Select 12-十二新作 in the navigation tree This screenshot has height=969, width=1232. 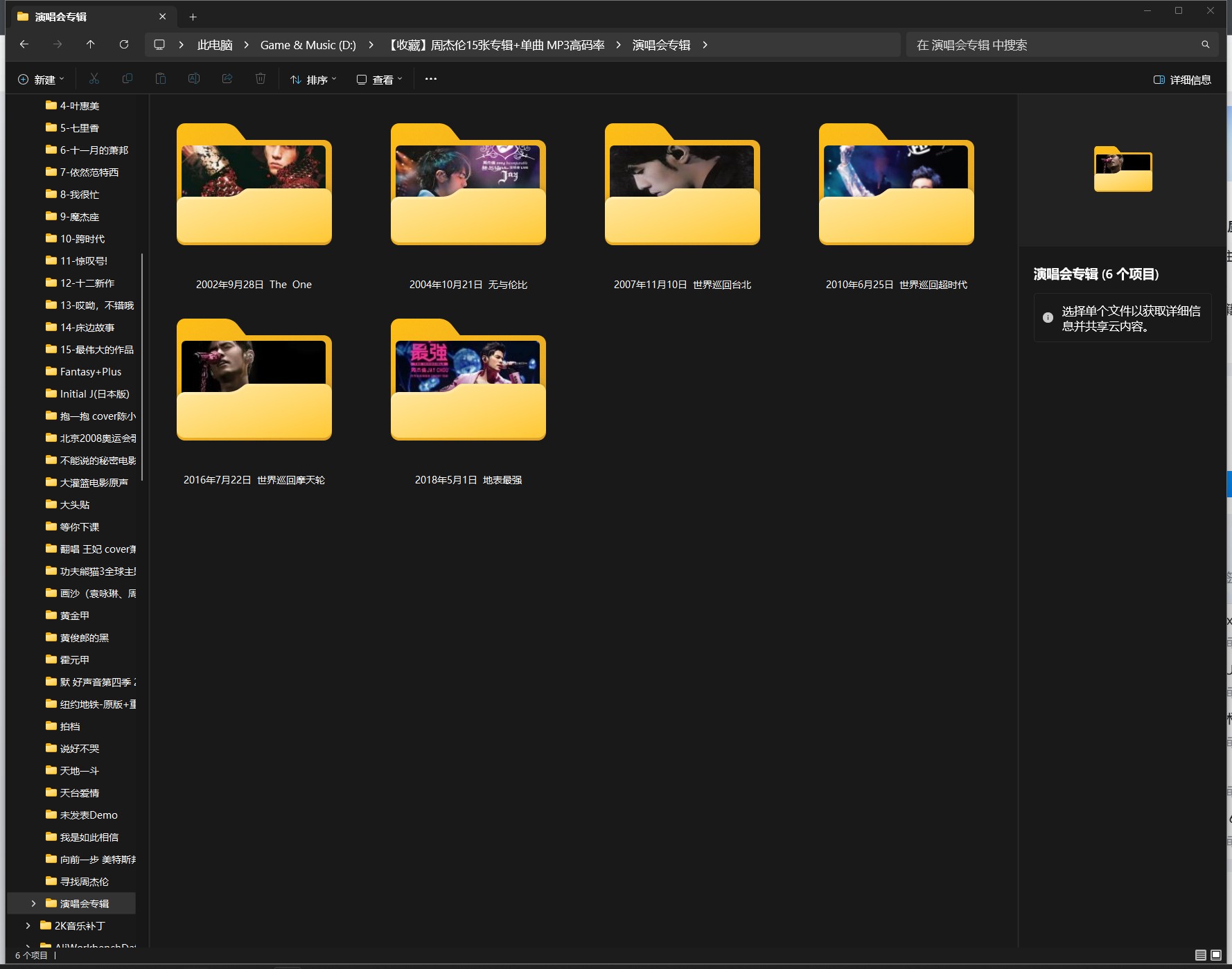pos(80,283)
